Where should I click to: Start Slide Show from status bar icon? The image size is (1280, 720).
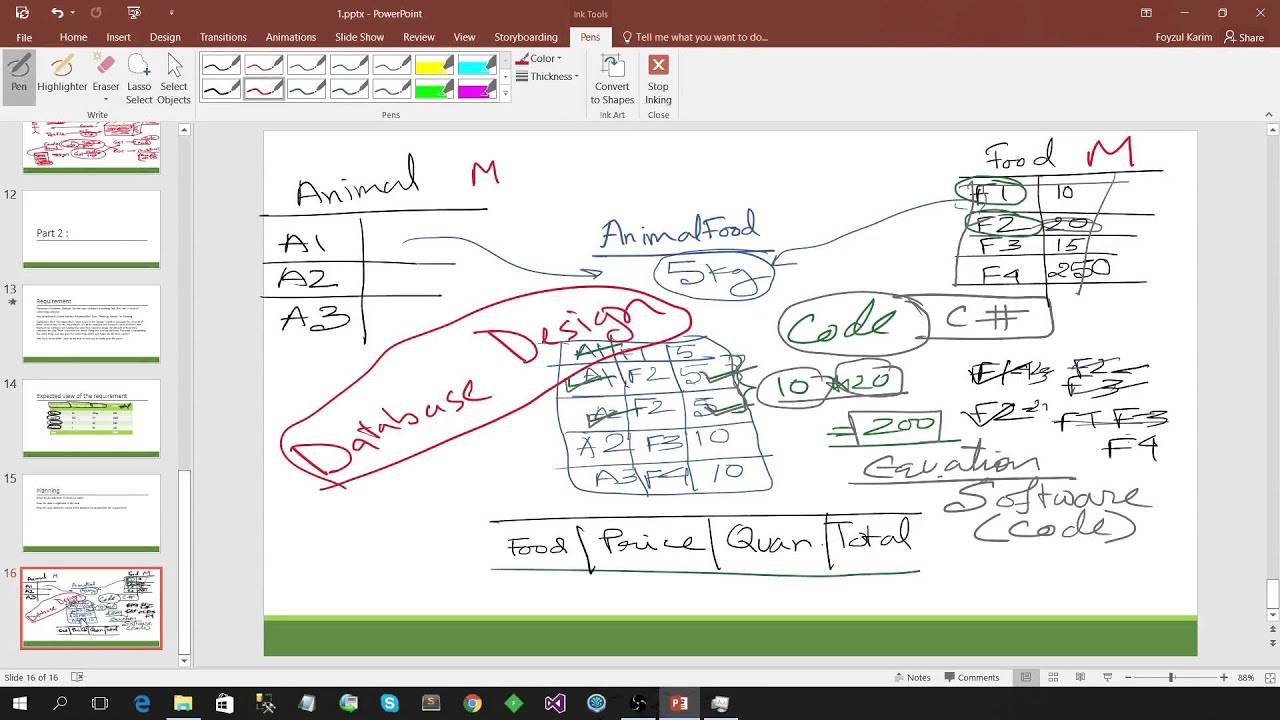[1107, 677]
